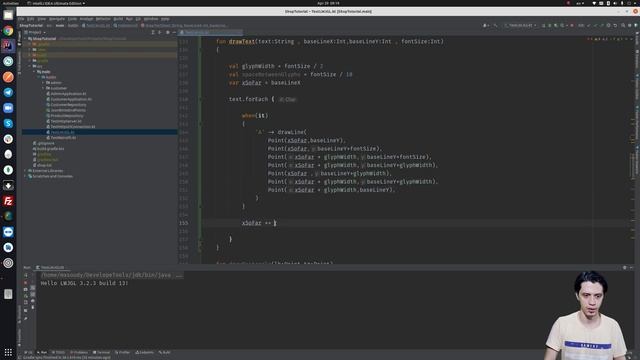The width and height of the screenshot is (640, 360).
Task: Click Git rollback icon in toolbar
Action: 615,25
